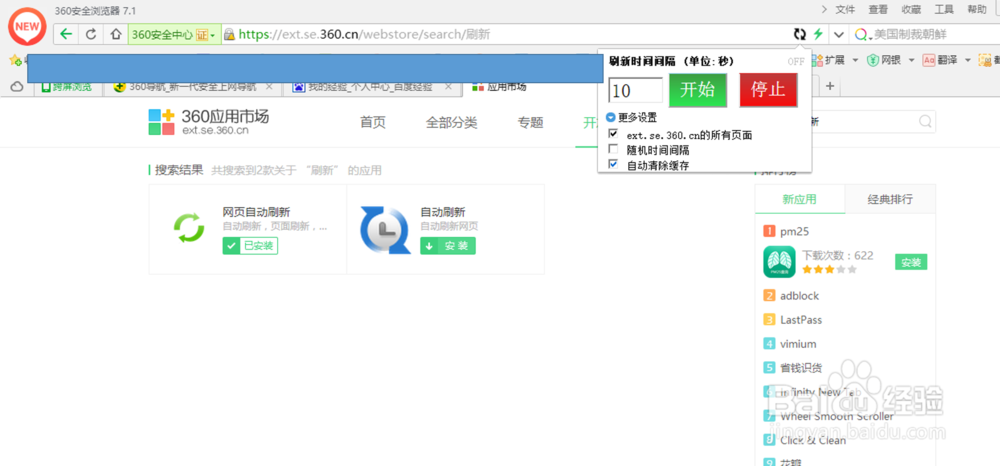
Task: Switch to the 经典排行 ranking tab
Action: (x=890, y=199)
